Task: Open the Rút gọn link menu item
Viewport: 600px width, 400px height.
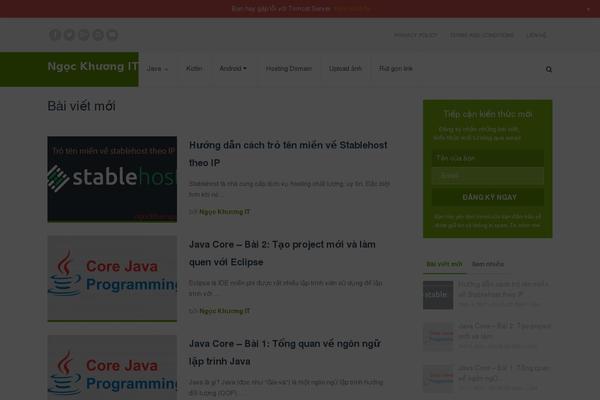Action: [396, 69]
